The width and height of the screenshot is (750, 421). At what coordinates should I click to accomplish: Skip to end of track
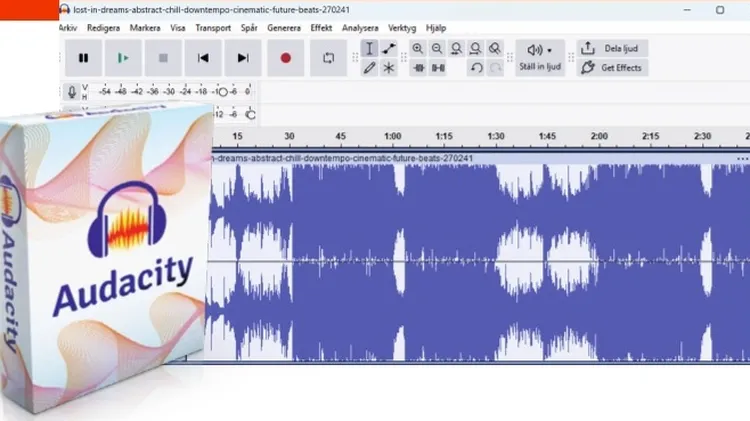(243, 58)
